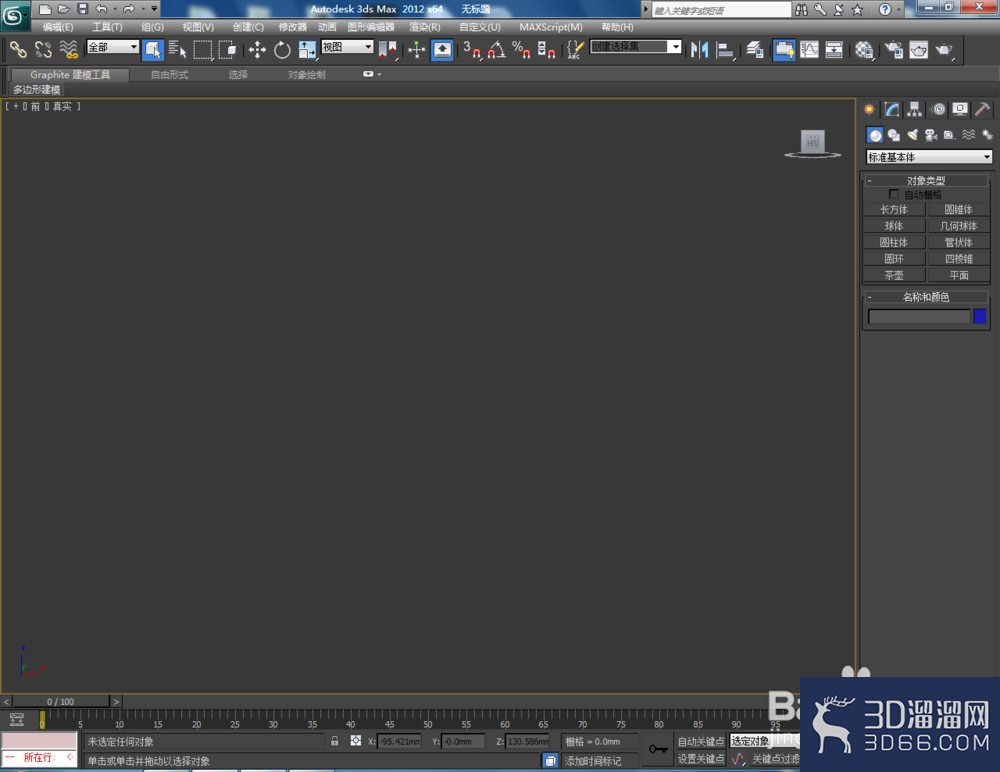1000x772 pixels.
Task: Expand the Graphite ribbon options dropdown
Action: tap(372, 74)
